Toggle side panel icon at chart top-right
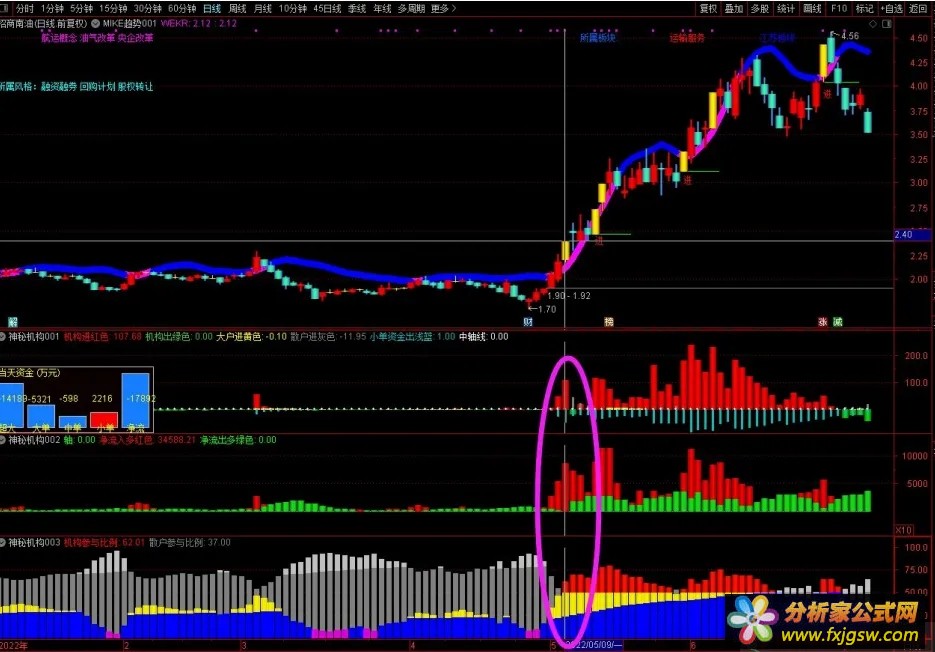The image size is (935, 652). [x=887, y=24]
